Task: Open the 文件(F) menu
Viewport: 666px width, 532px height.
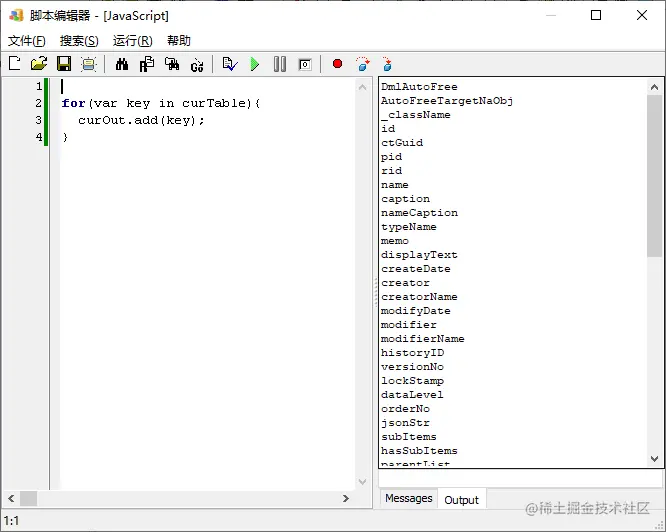Action: coord(26,41)
